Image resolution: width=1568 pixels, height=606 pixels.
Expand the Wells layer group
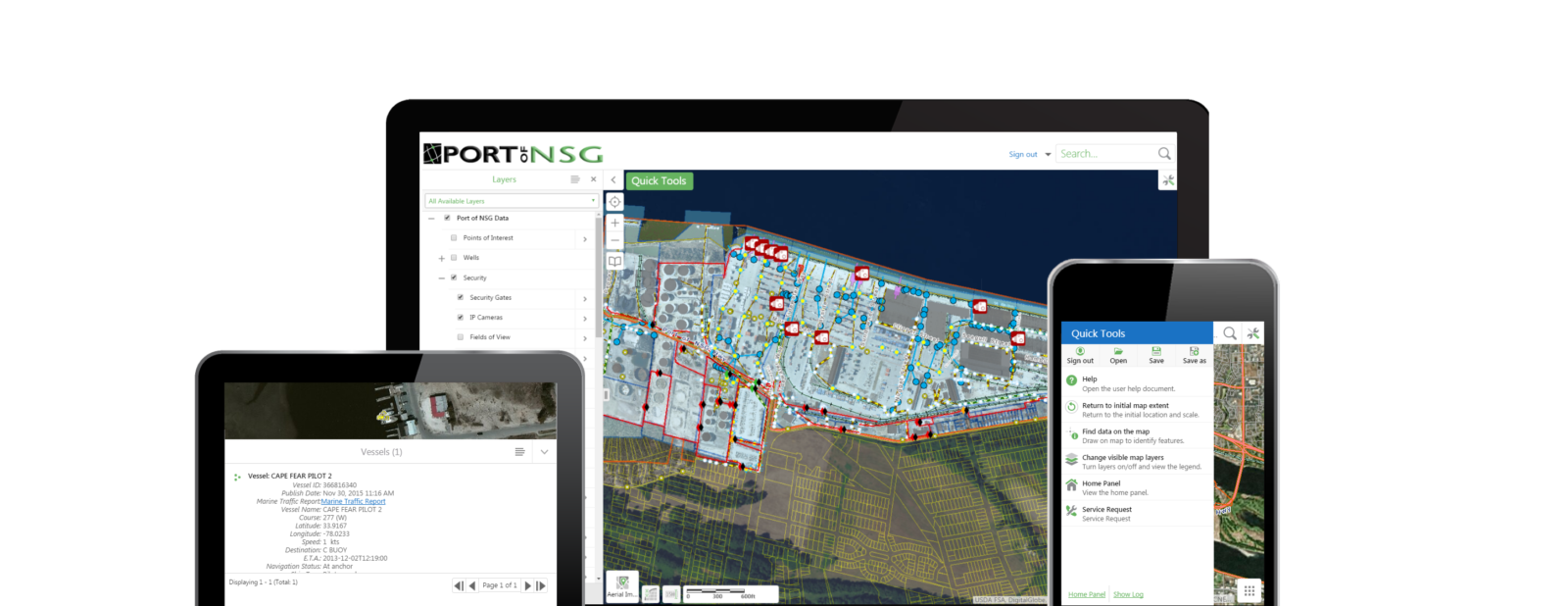coord(441,258)
